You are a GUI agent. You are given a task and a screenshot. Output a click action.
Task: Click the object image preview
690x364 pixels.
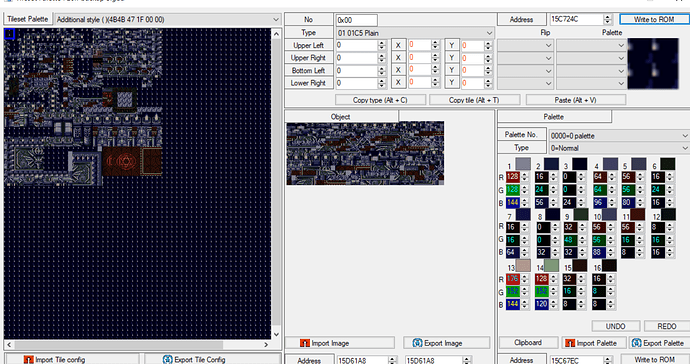pyautogui.click(x=365, y=153)
